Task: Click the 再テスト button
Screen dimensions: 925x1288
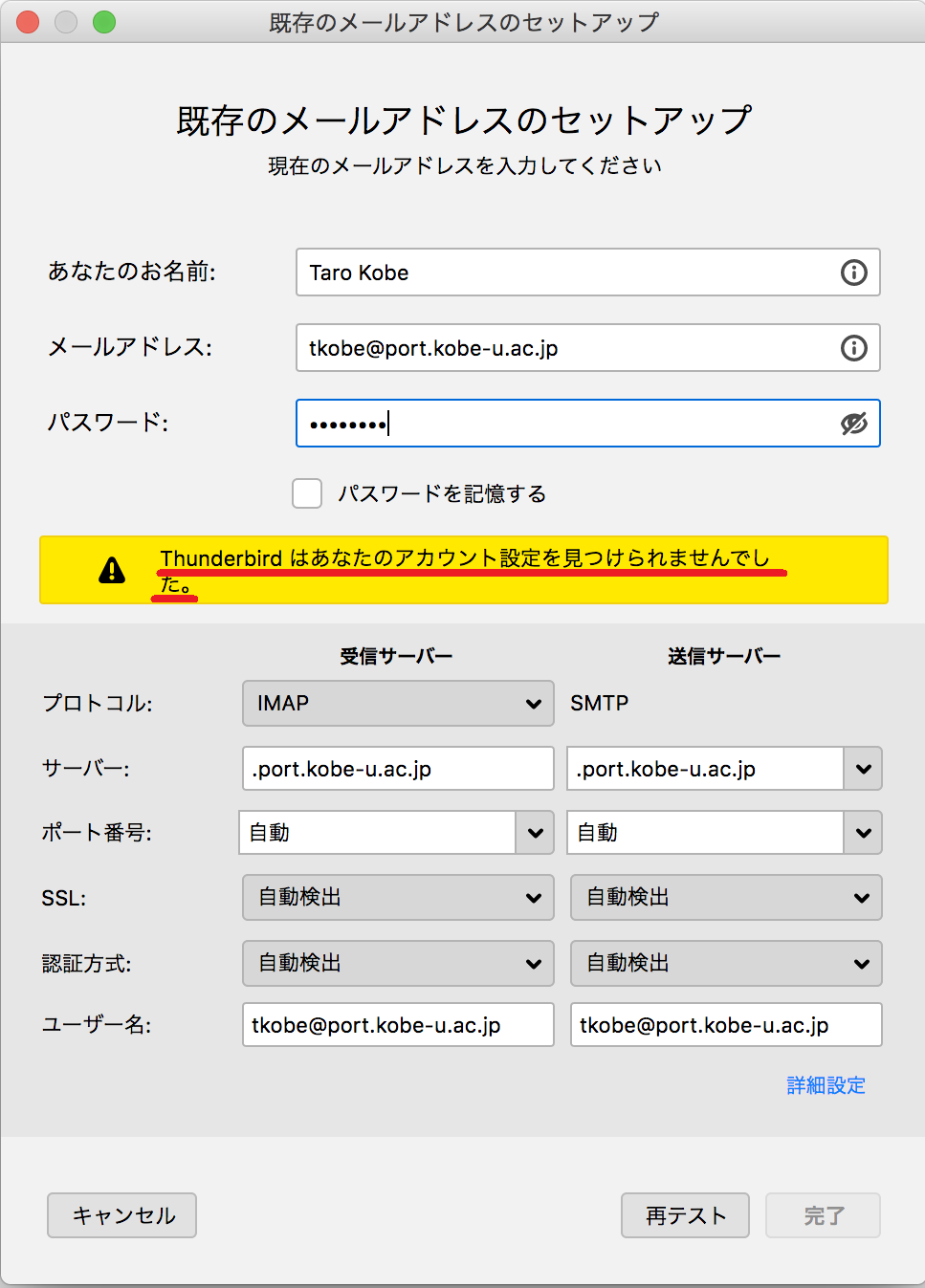Action: point(685,1215)
